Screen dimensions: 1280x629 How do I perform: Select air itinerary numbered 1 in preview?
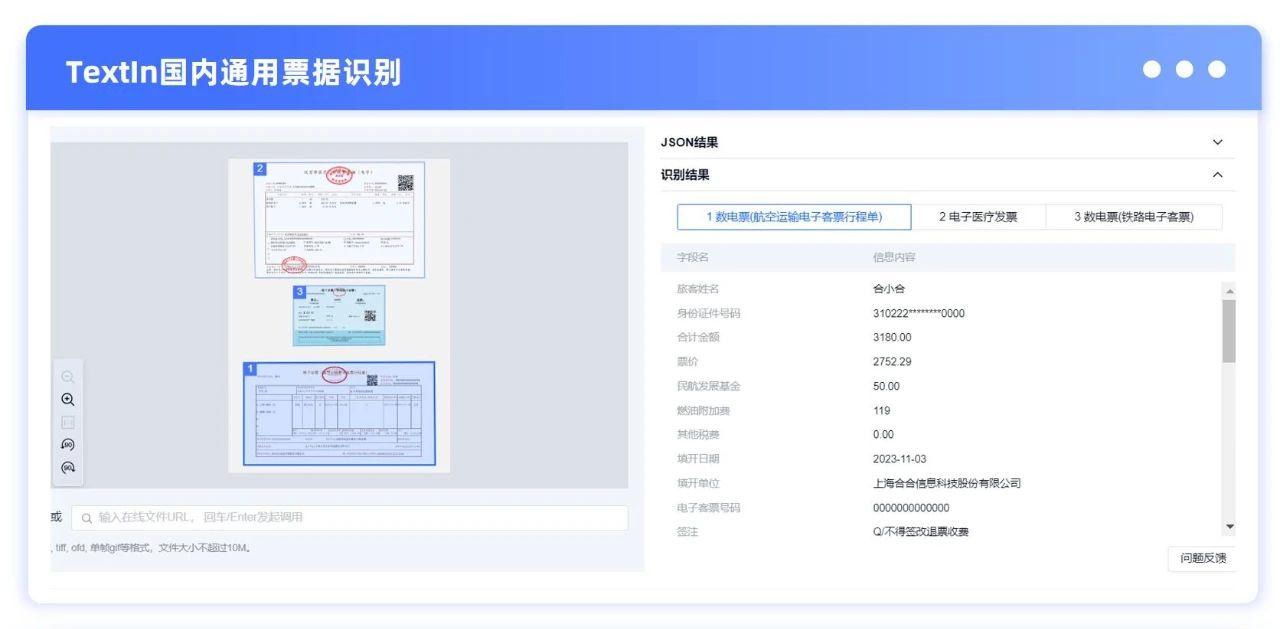[339, 412]
